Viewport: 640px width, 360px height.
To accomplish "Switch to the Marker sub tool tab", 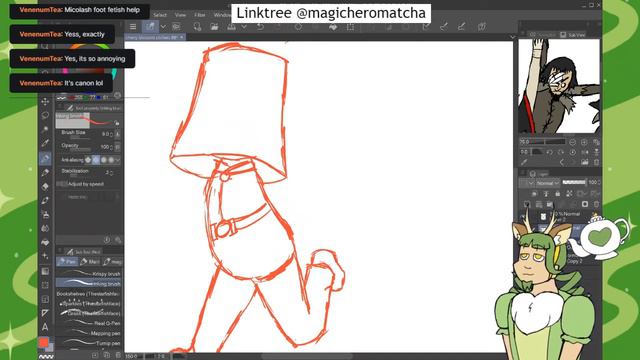I will pos(89,262).
